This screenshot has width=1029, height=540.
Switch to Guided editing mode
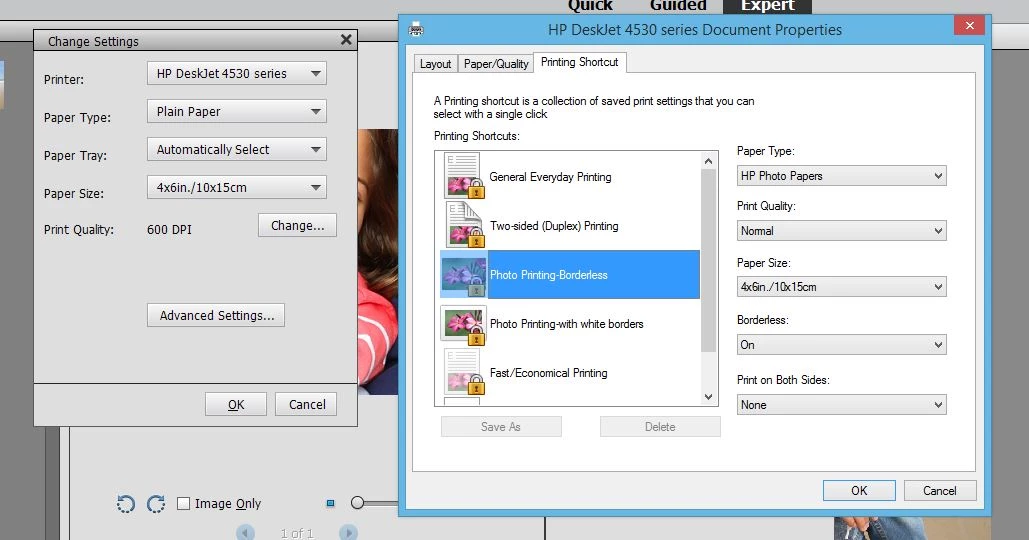point(678,6)
